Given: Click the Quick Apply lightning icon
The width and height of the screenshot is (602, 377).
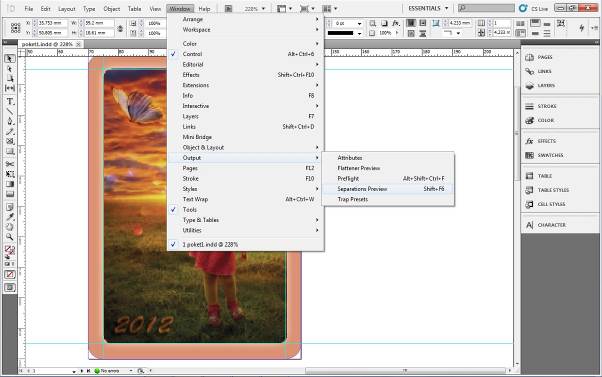Looking at the screenshot, I should pos(582,28).
